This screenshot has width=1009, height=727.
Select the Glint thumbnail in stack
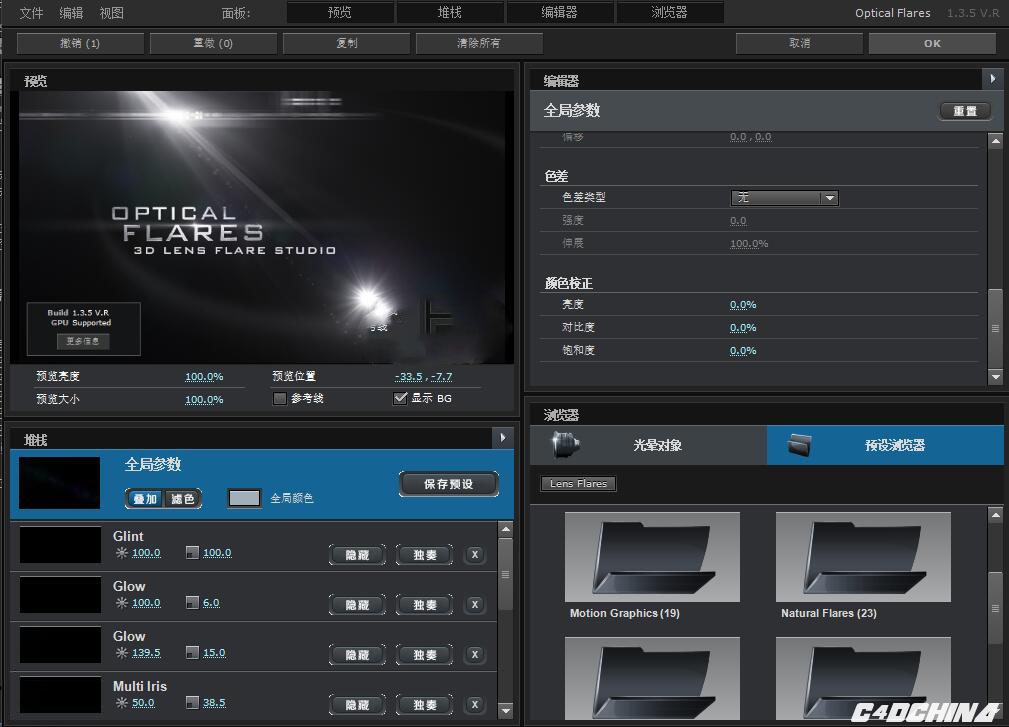coord(60,545)
